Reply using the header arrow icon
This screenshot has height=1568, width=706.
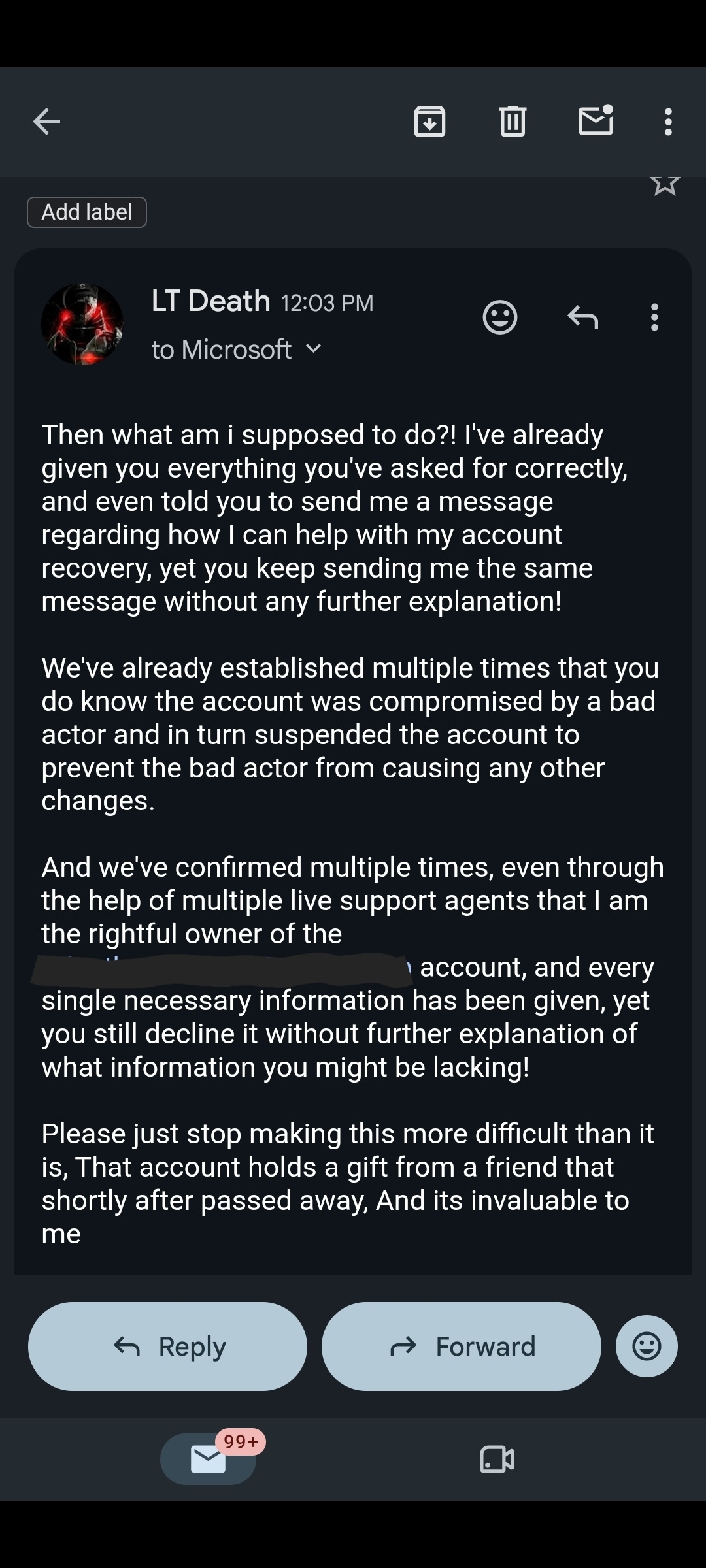coord(583,318)
